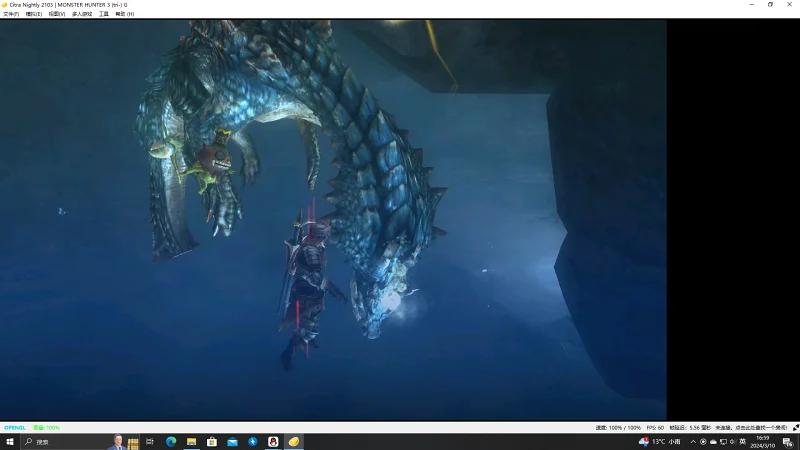
Task: Open the 多人游戏 menu
Action: click(82, 14)
